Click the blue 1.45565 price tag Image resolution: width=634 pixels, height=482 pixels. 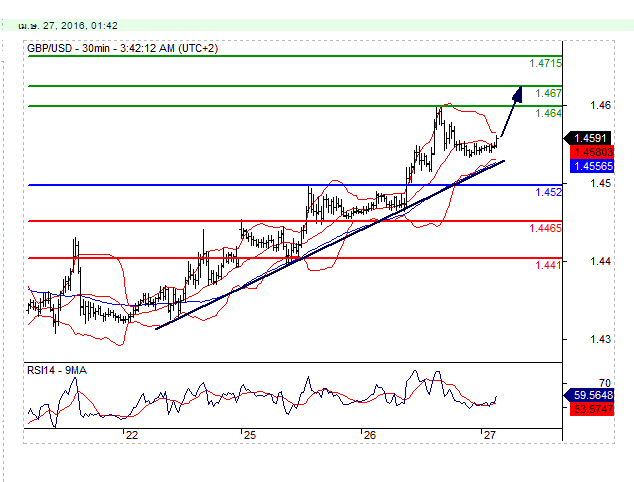pyautogui.click(x=592, y=166)
